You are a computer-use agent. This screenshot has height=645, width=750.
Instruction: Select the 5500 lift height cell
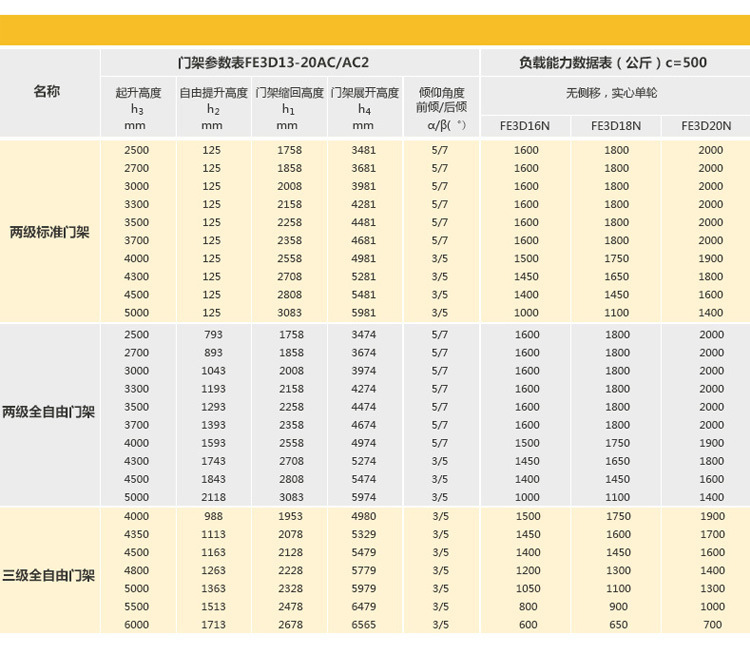tap(136, 607)
